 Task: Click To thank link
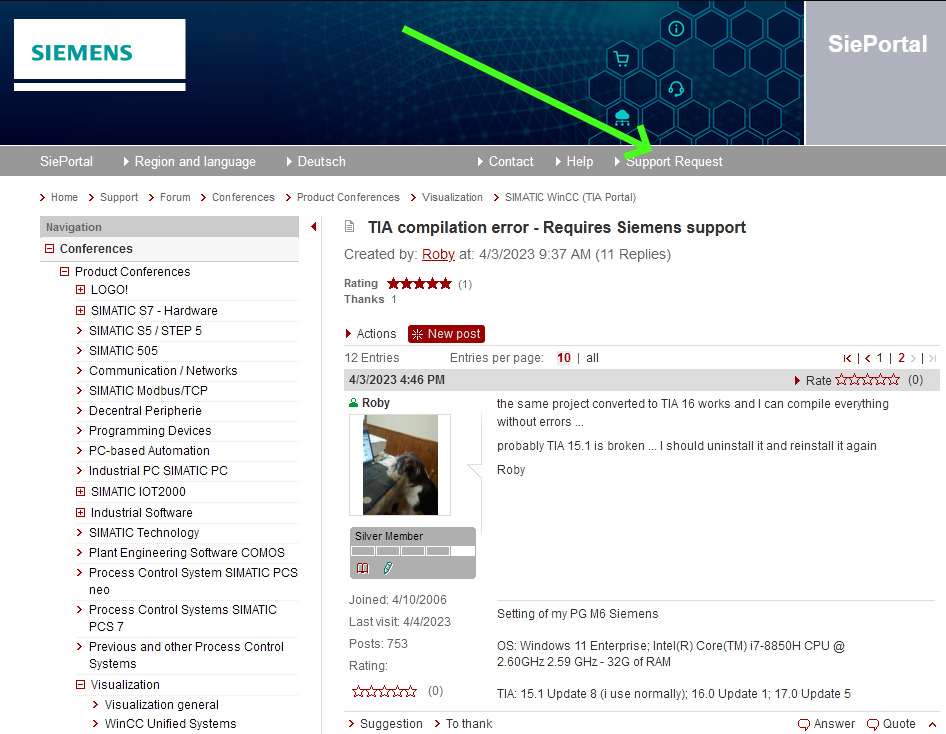469,724
